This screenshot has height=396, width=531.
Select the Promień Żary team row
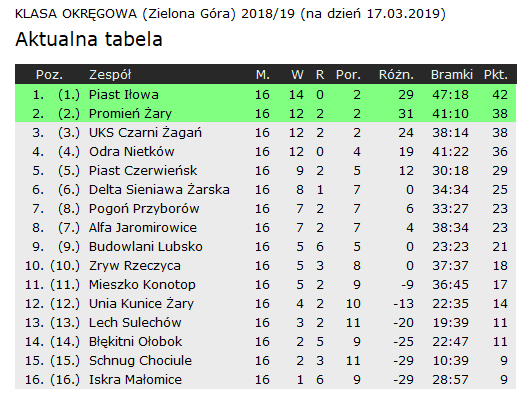pyautogui.click(x=266, y=113)
